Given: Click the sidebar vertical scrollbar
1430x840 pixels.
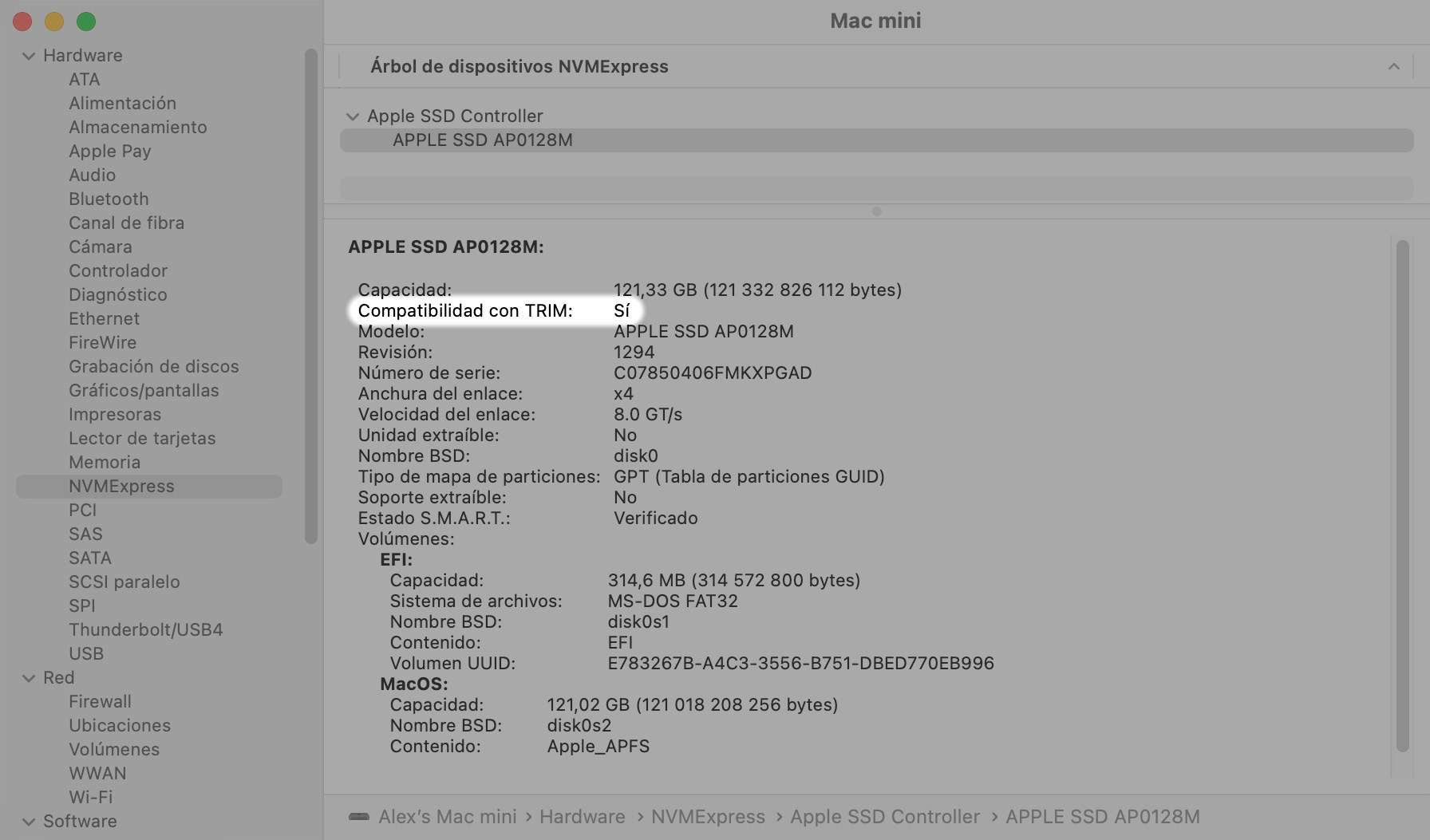Looking at the screenshot, I should (310, 295).
